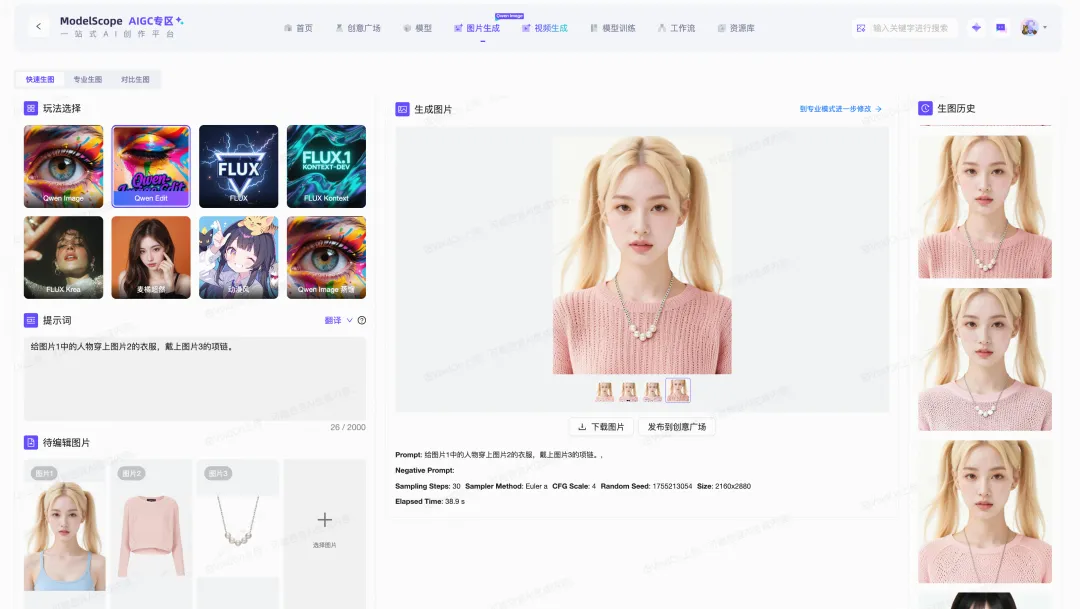Click into the prompt text area
Image resolution: width=1080 pixels, height=609 pixels.
point(195,378)
